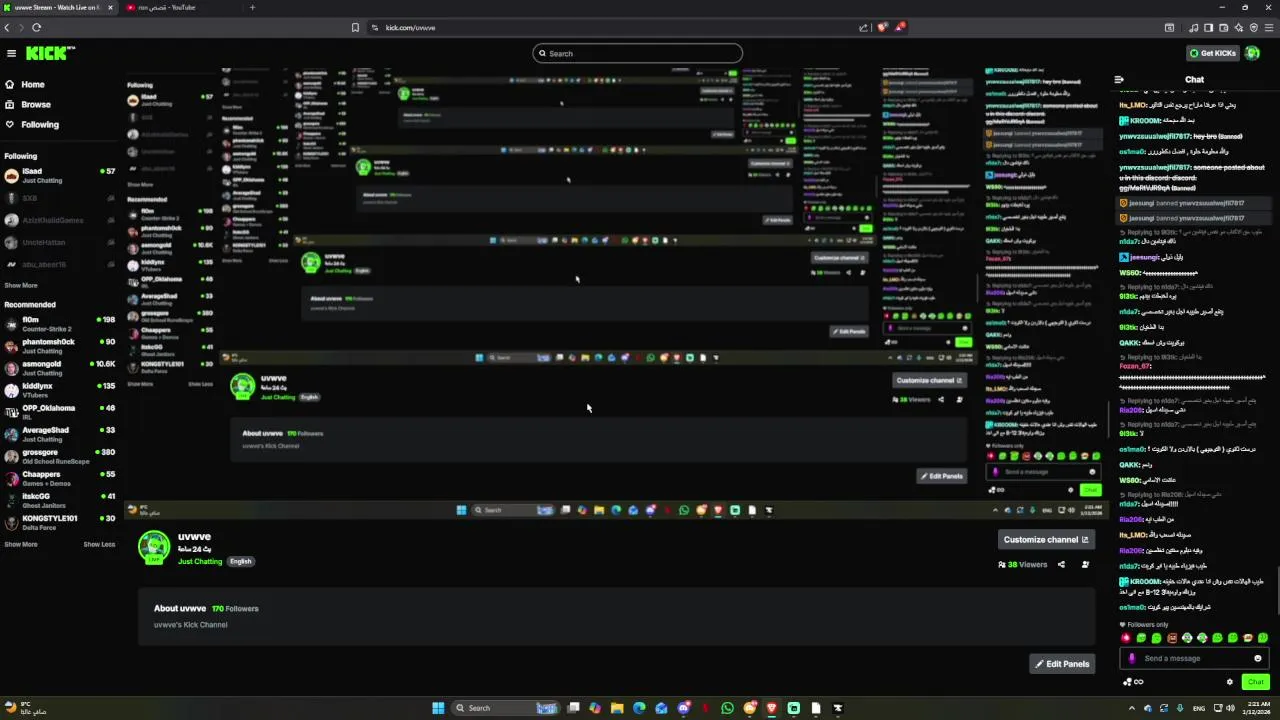Click Customize channel button
The image size is (1280, 720).
coord(1046,539)
